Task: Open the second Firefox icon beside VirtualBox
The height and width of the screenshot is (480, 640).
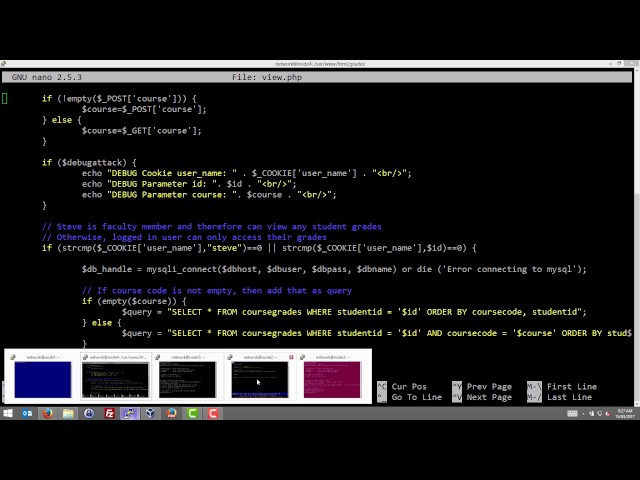Action: [x=171, y=413]
